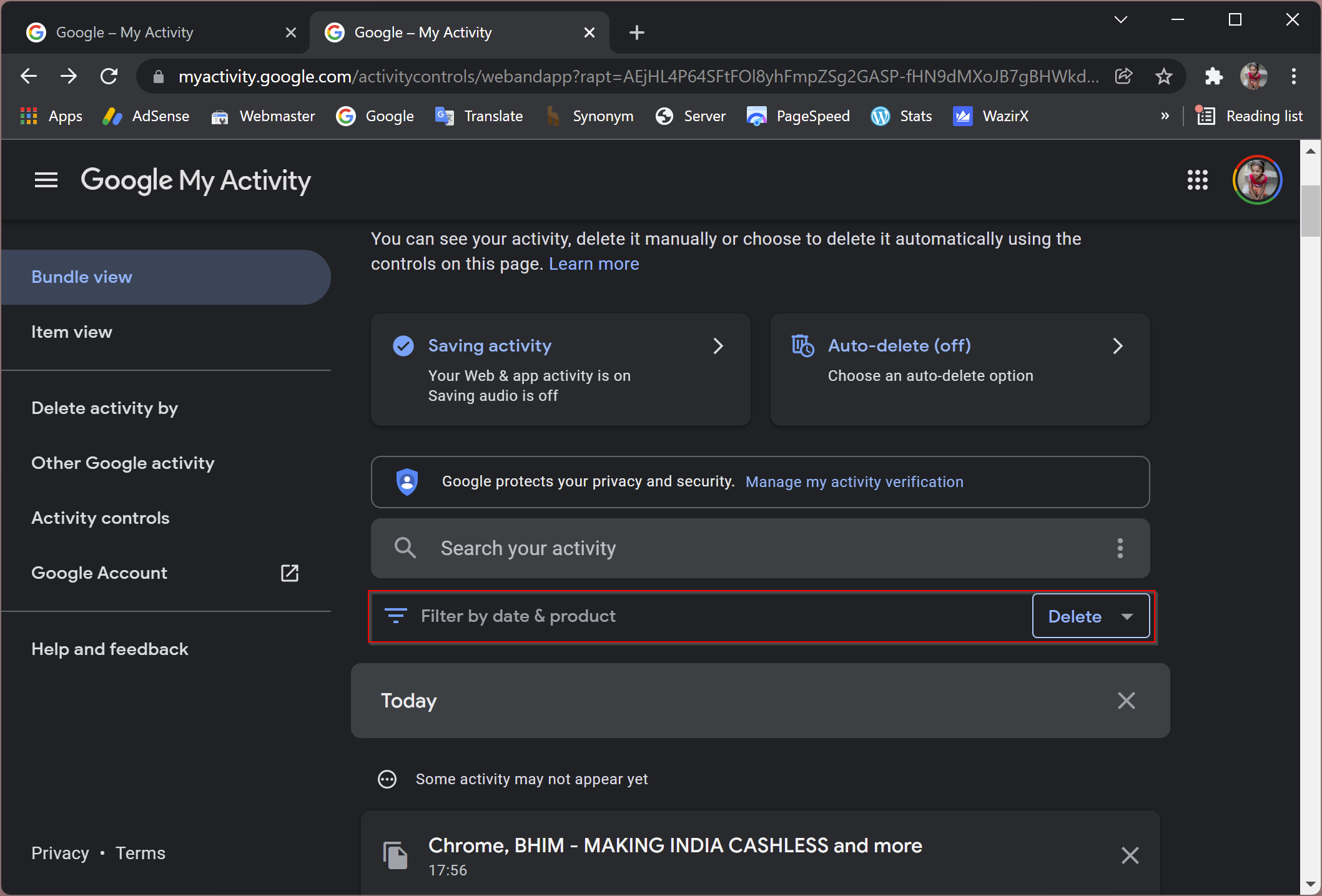
Task: Bookmark this page with the star icon
Action: [1163, 76]
